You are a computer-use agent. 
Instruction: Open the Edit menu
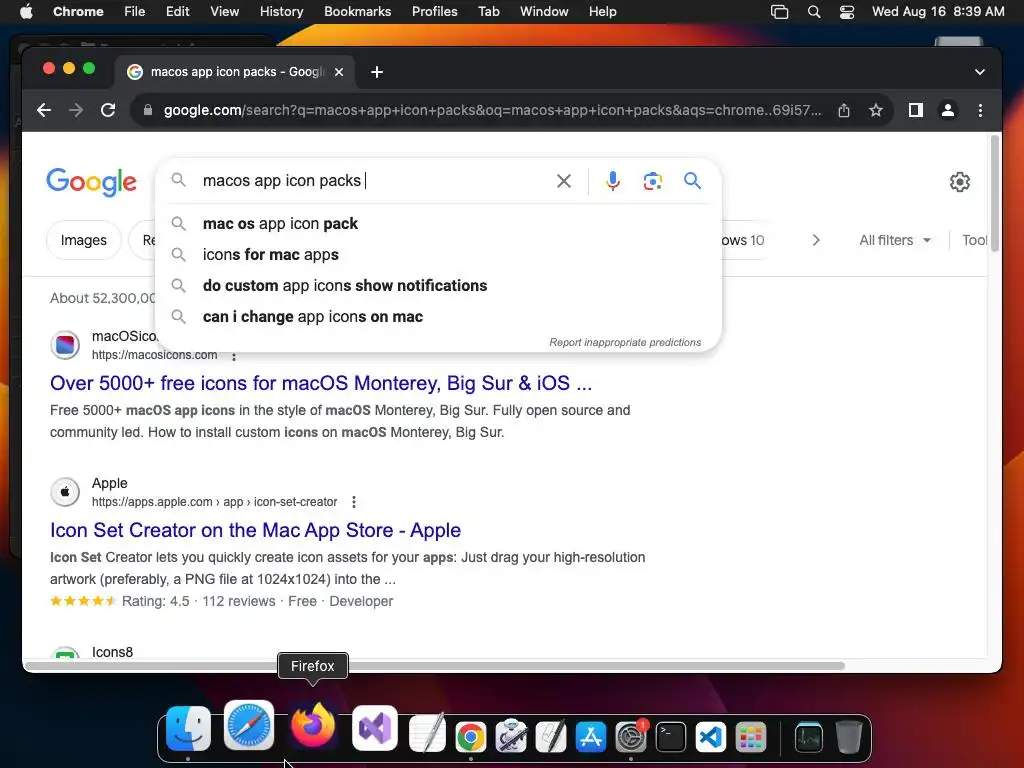pyautogui.click(x=177, y=12)
